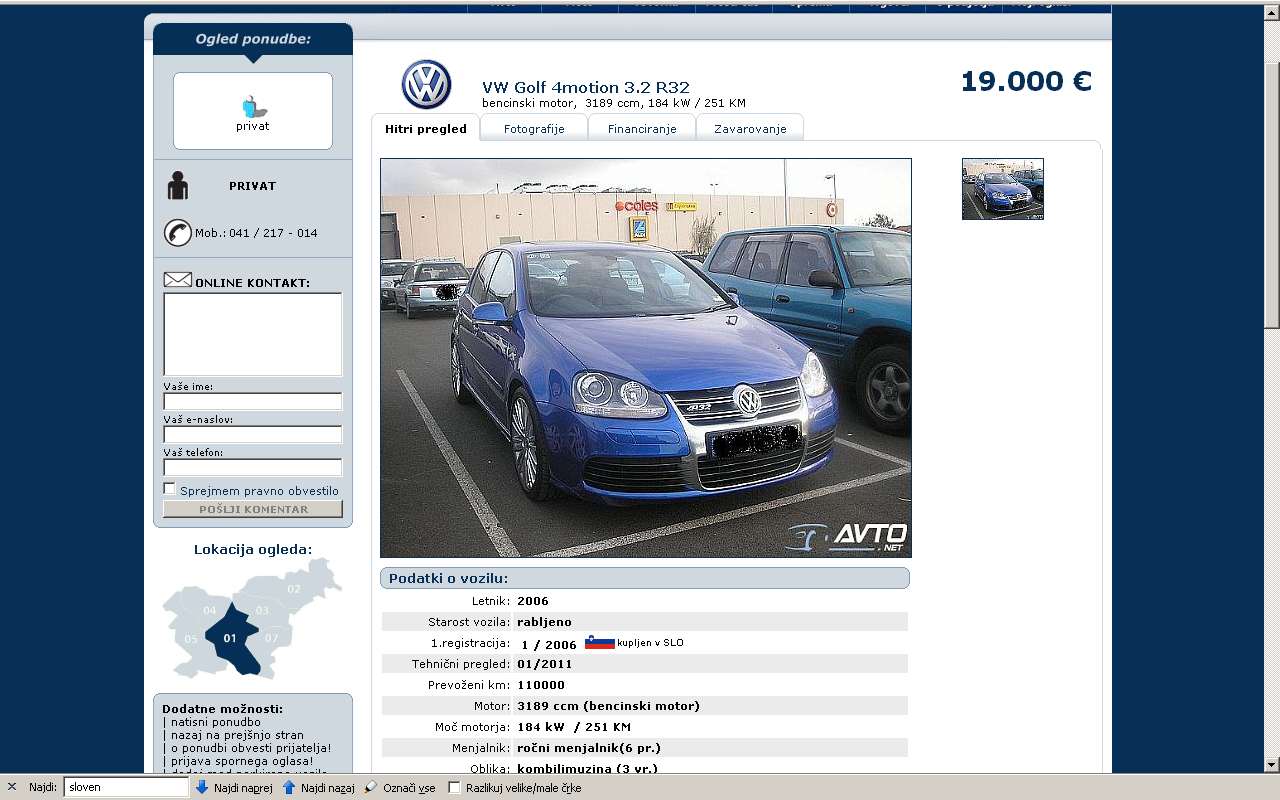Select region 04 on the map
This screenshot has height=800, width=1280.
(x=209, y=609)
